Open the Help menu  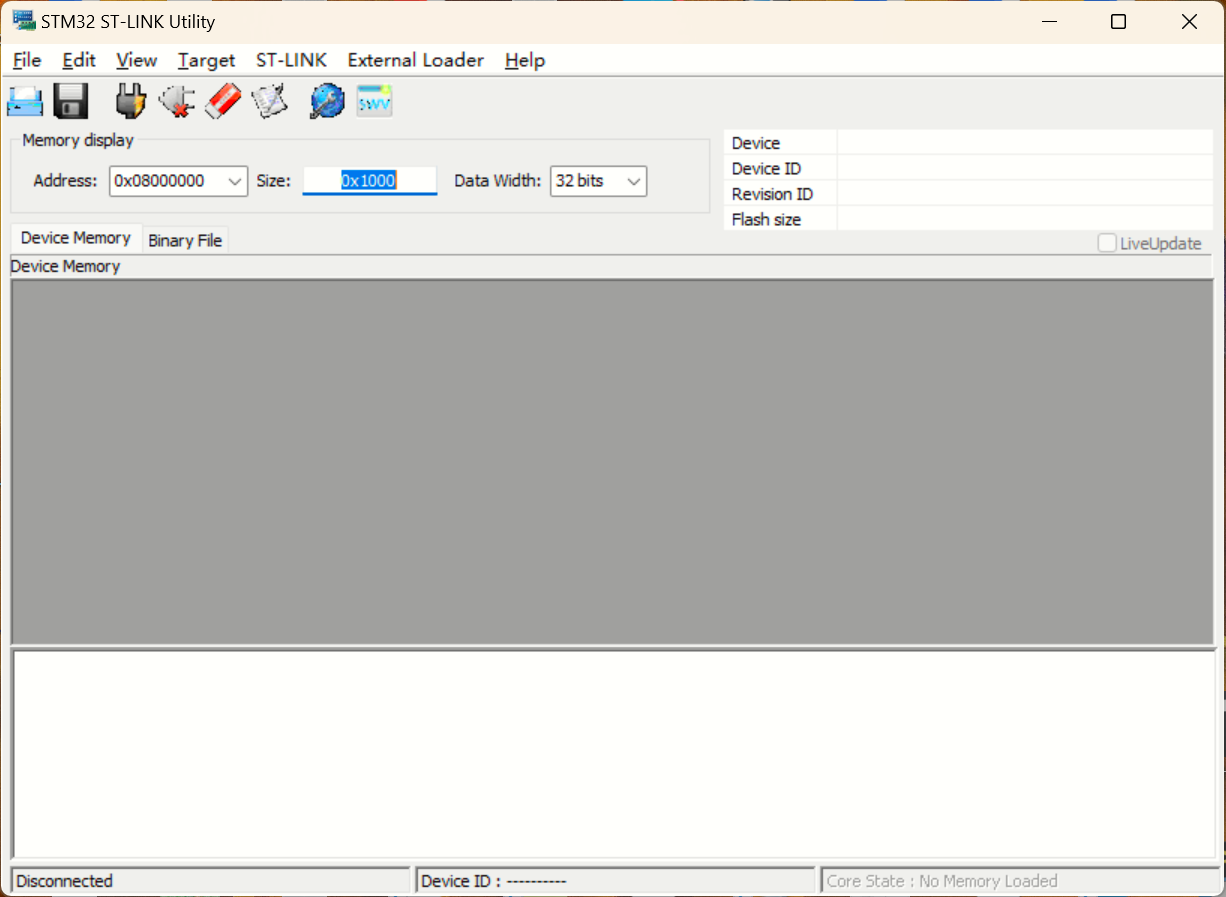click(x=525, y=60)
